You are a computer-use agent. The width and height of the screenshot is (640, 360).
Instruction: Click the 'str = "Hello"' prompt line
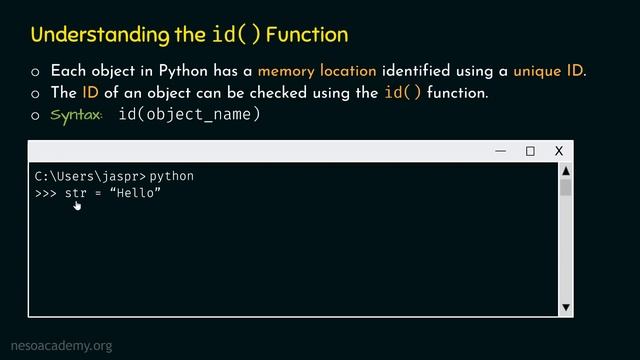[x=98, y=193]
